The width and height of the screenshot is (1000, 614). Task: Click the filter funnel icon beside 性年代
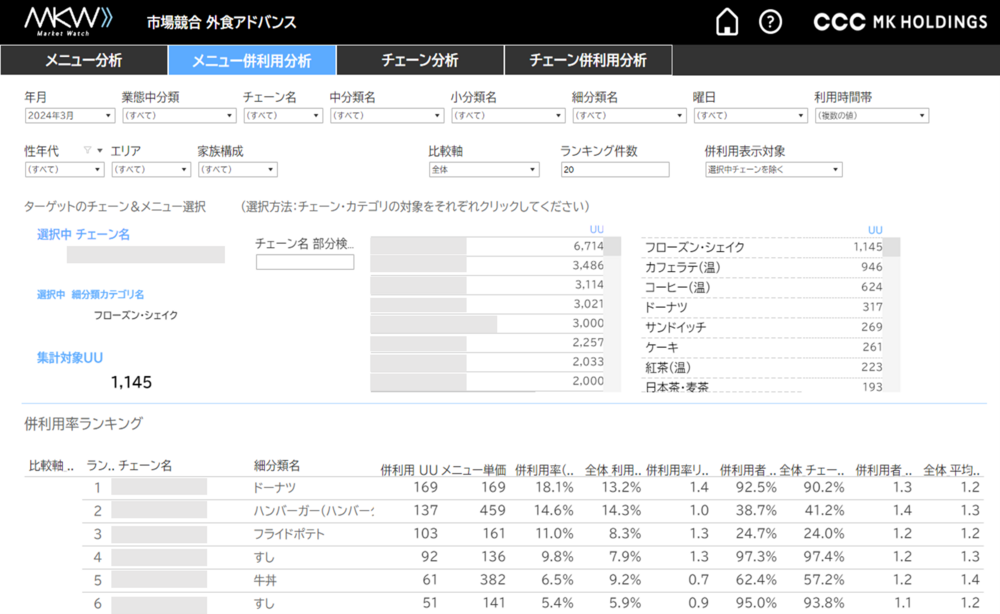[87, 151]
